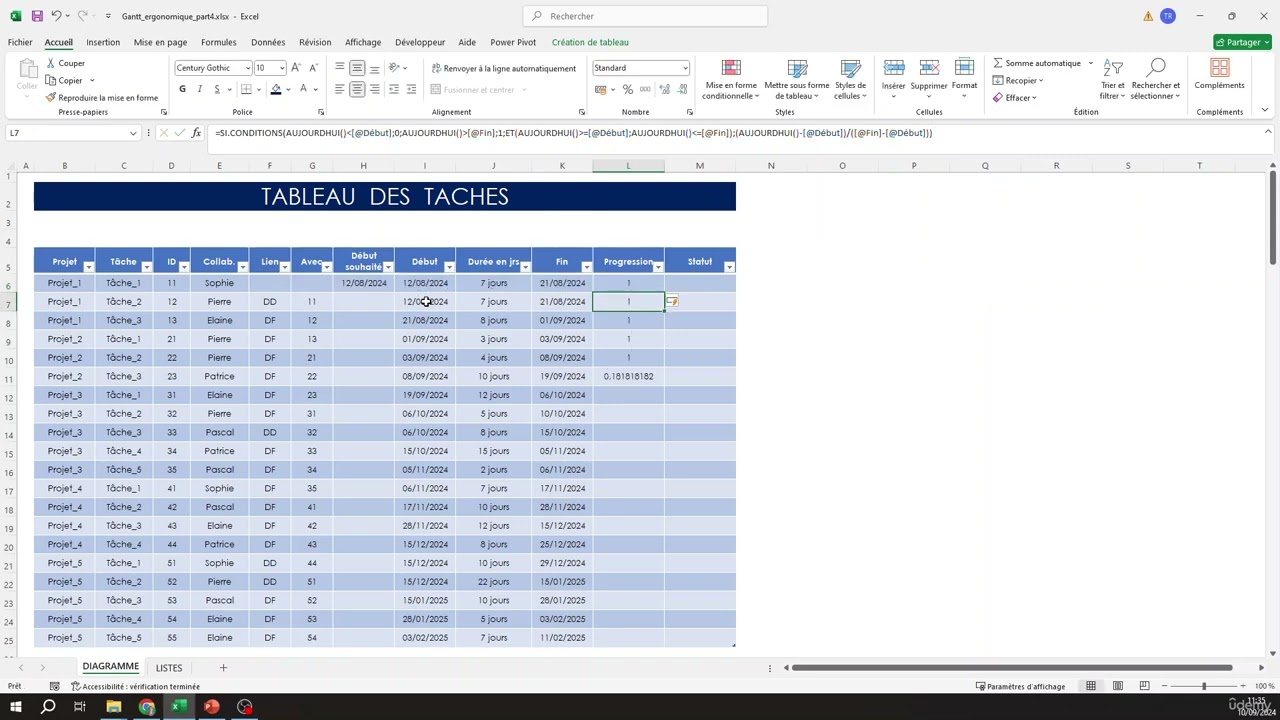Screen dimensions: 1280x720
Task: Select the LISTES sheet tab
Action: 169,667
